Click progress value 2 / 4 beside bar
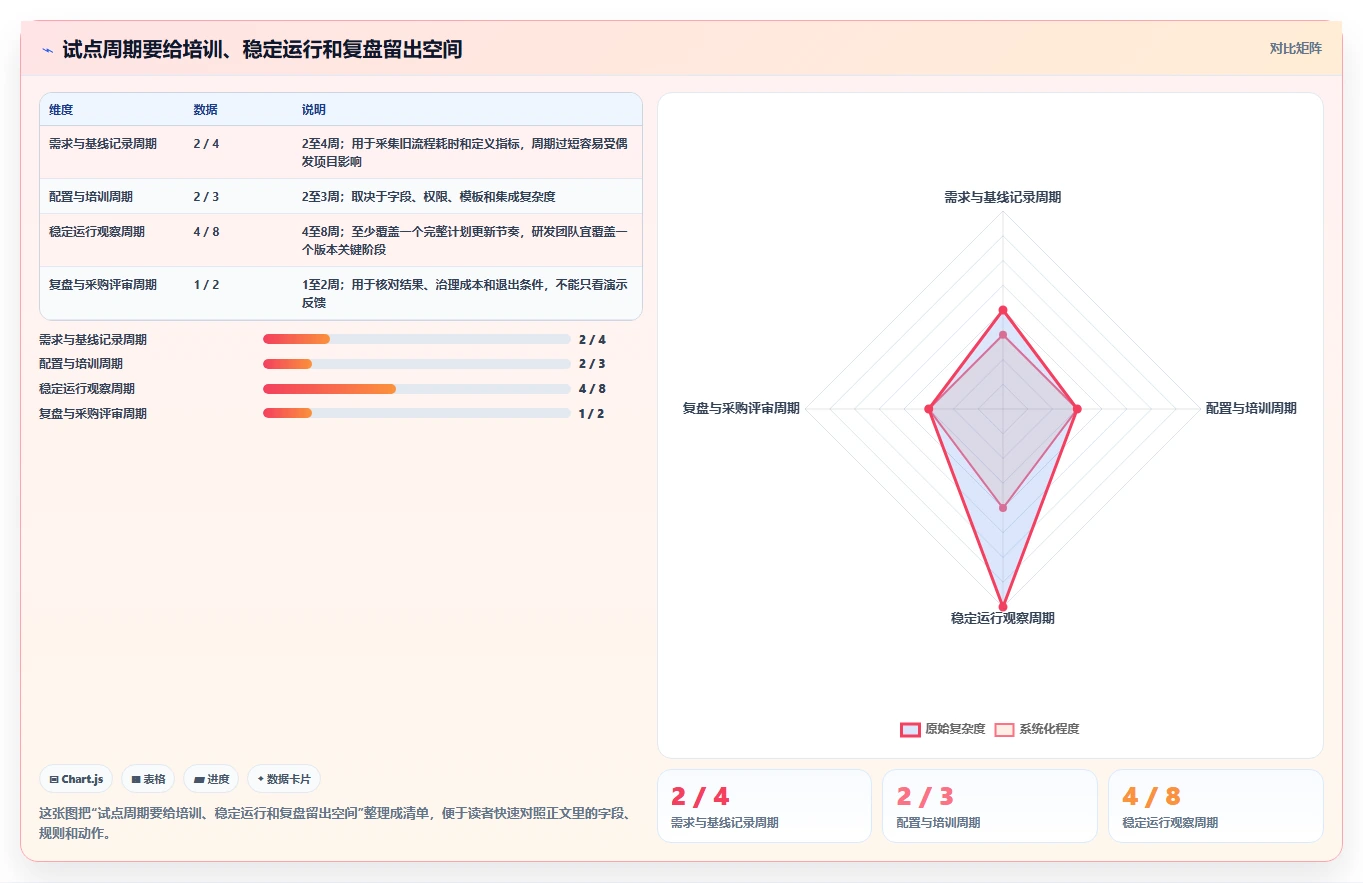Screen dimensions: 1363x883 (592, 339)
